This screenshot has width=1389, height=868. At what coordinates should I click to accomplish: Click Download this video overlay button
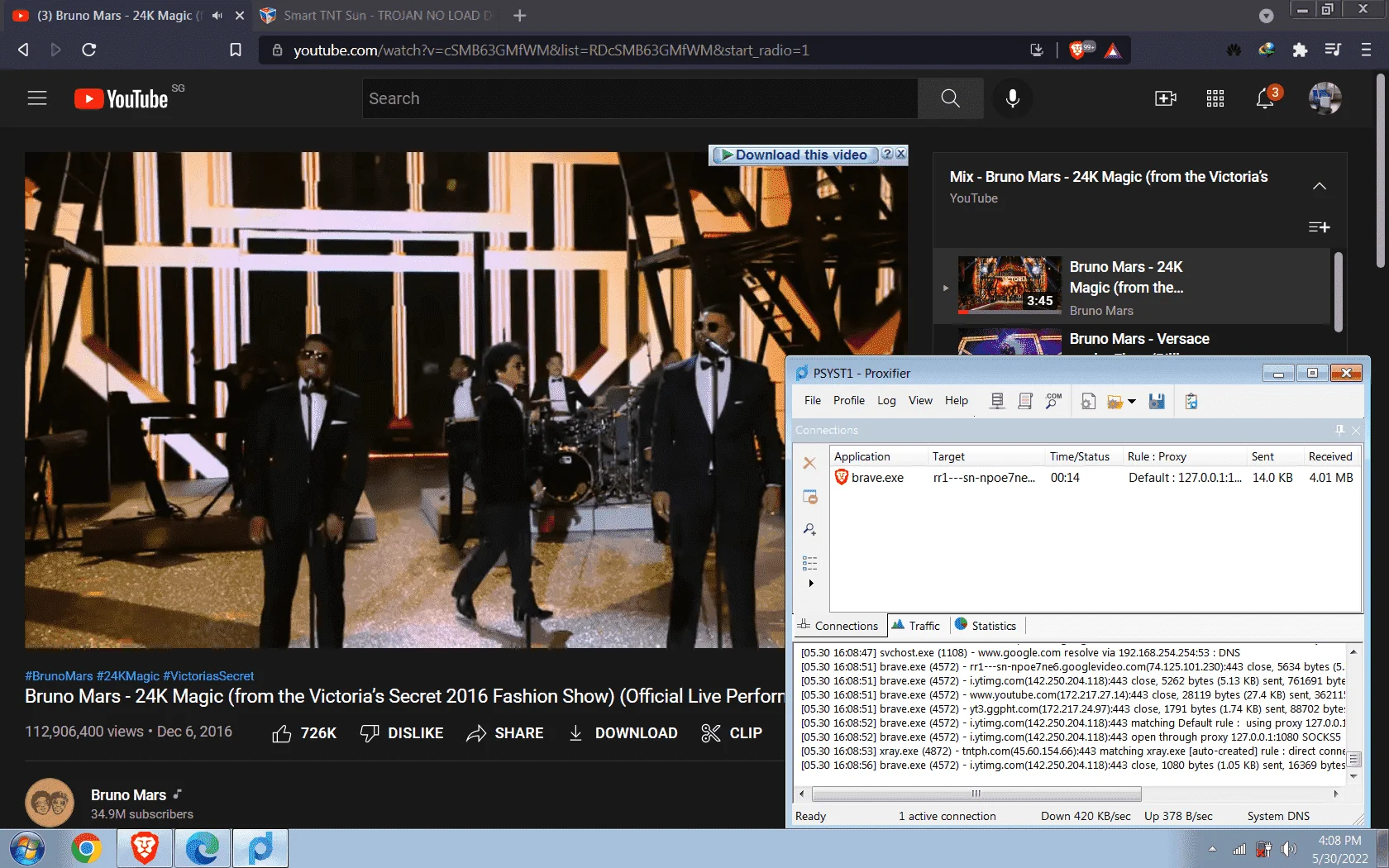[794, 155]
